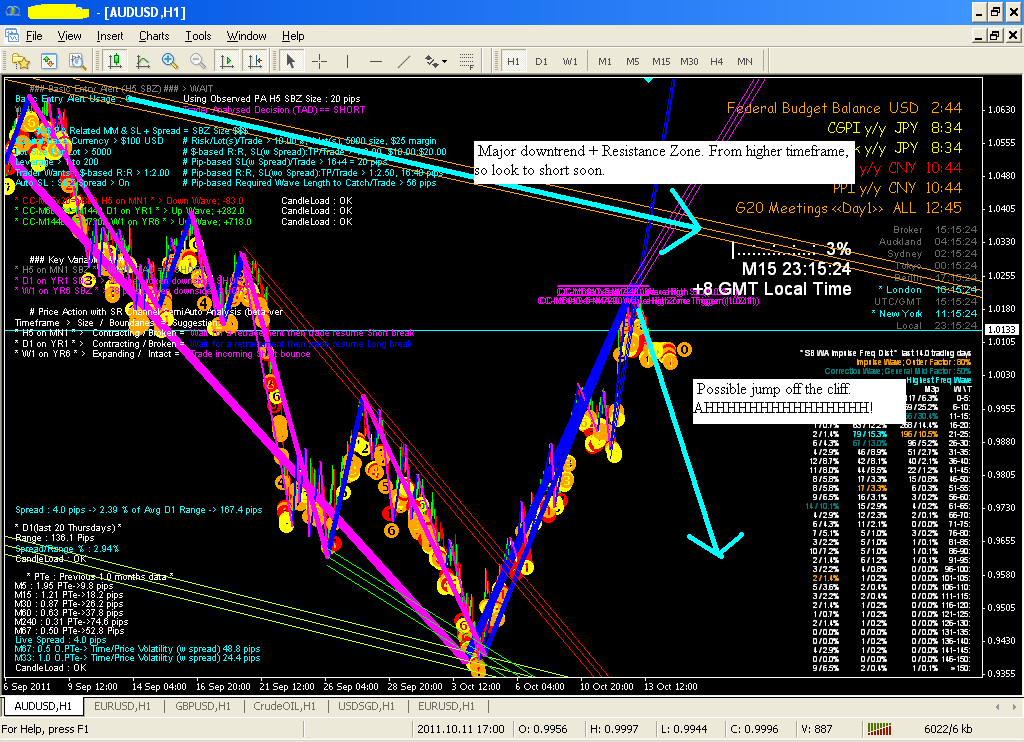Viewport: 1024px width, 742px height.
Task: Open the View menu
Action: [x=69, y=36]
